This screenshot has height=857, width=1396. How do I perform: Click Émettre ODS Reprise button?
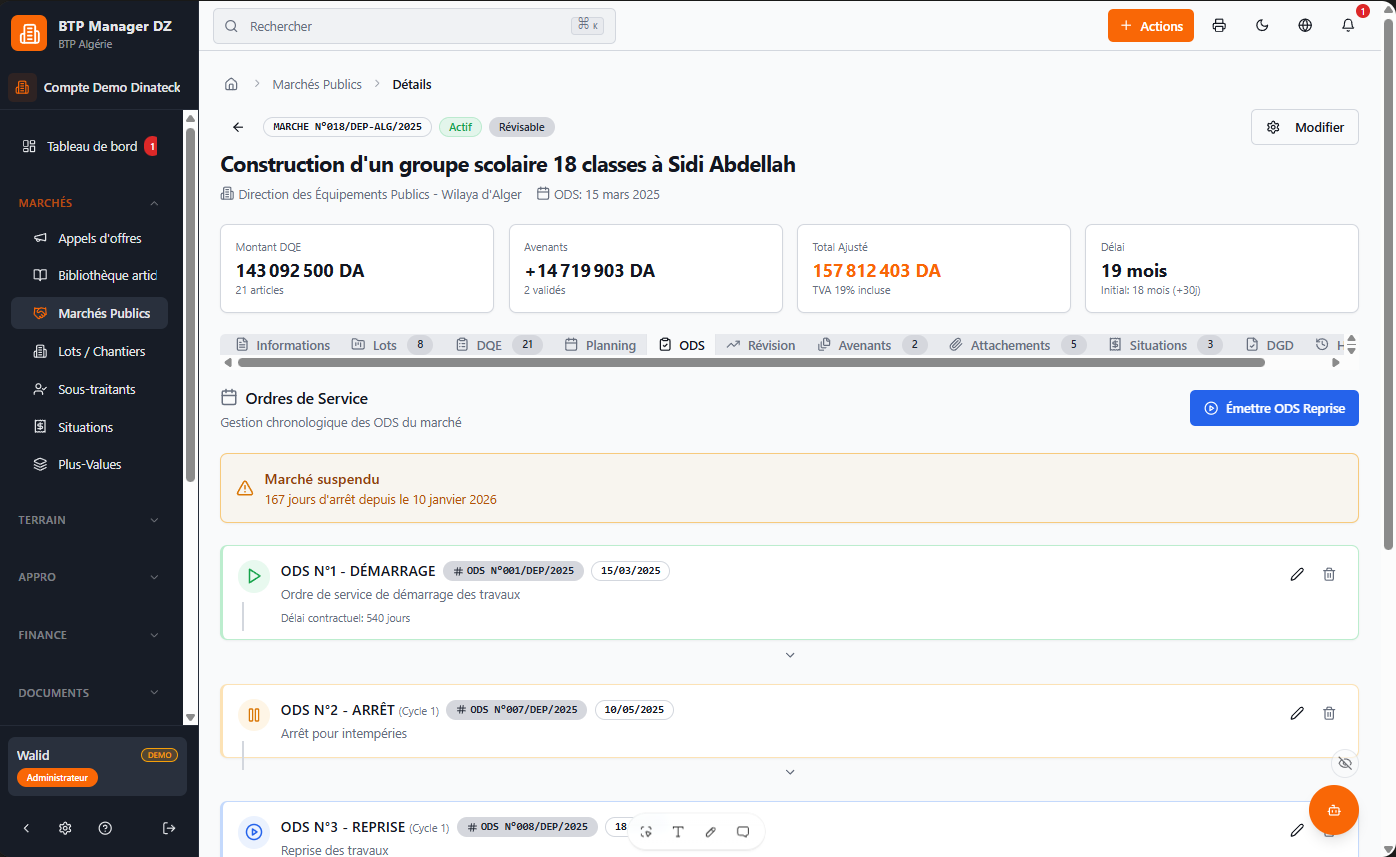(x=1274, y=408)
